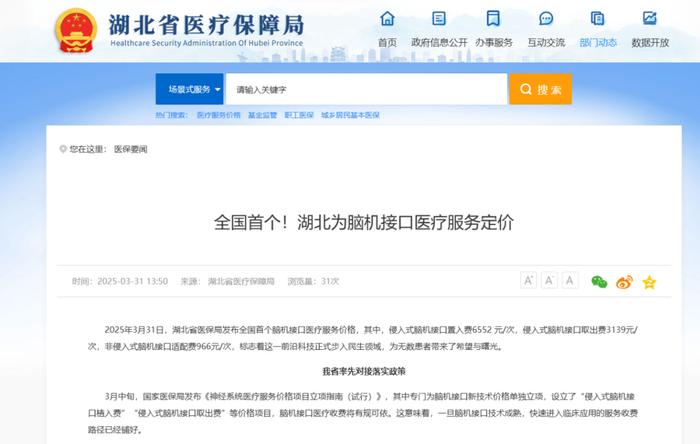Open 数据开放 menu item

pos(650,42)
